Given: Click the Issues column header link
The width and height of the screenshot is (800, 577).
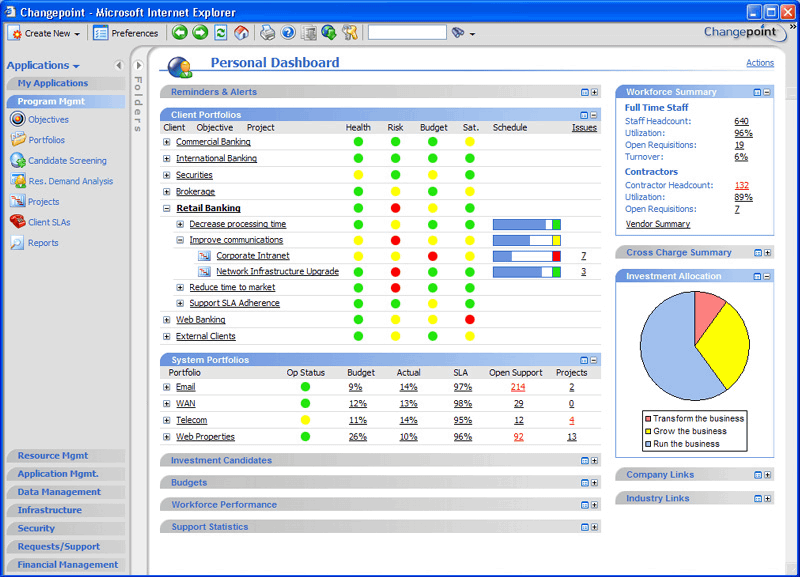Looking at the screenshot, I should pos(584,128).
